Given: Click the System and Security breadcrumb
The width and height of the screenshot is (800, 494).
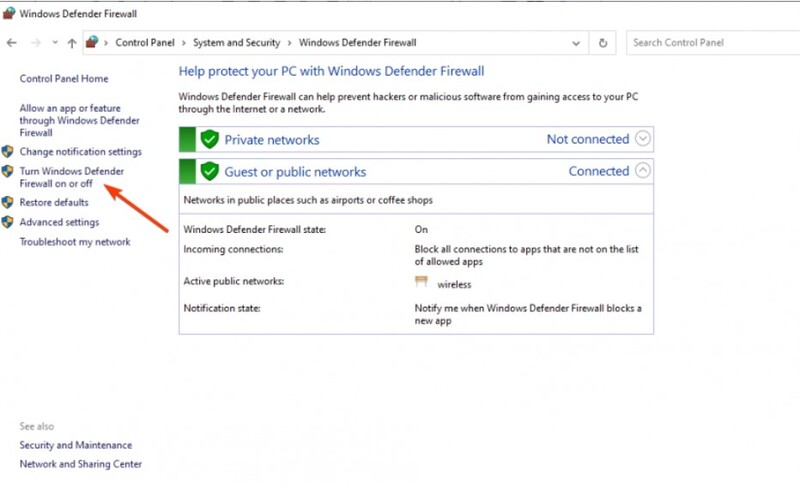Looking at the screenshot, I should pos(237,43).
